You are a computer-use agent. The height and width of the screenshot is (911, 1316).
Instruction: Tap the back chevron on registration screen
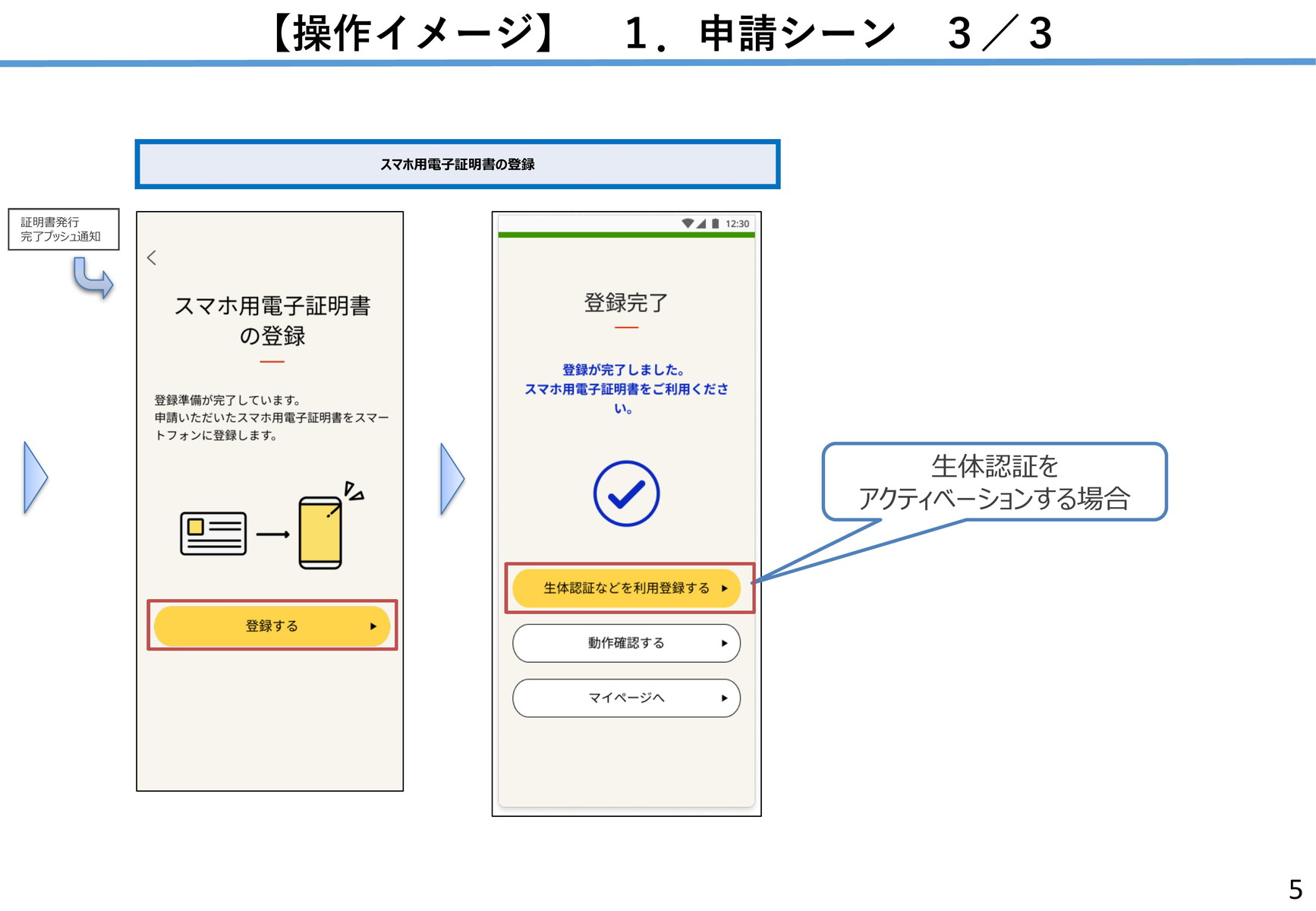(x=152, y=258)
